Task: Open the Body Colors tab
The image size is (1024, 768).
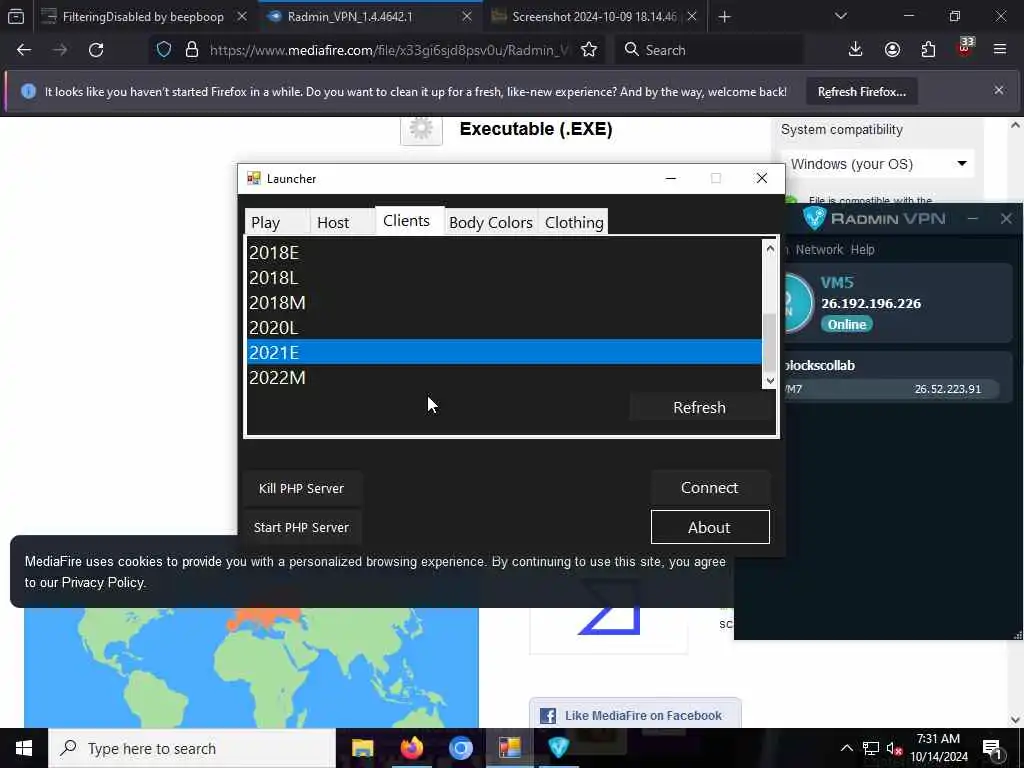Action: pos(491,223)
